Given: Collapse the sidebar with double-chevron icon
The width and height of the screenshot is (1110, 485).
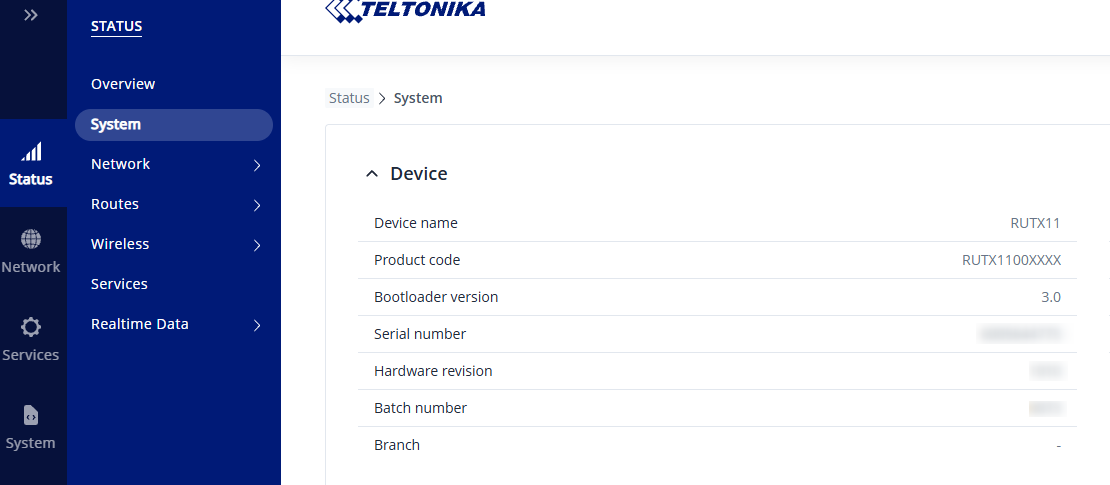Looking at the screenshot, I should [x=31, y=15].
